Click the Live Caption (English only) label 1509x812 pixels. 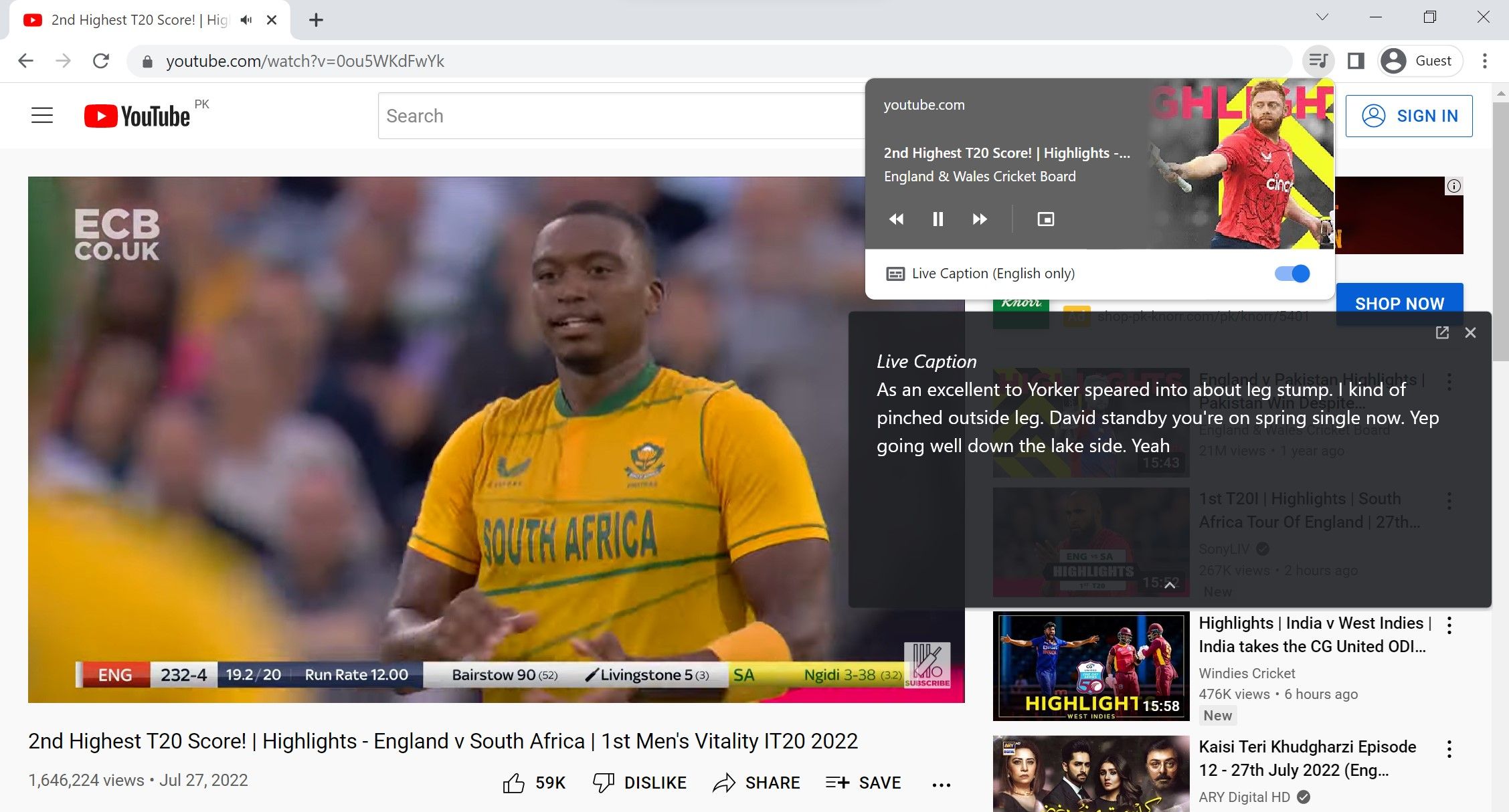[993, 274]
